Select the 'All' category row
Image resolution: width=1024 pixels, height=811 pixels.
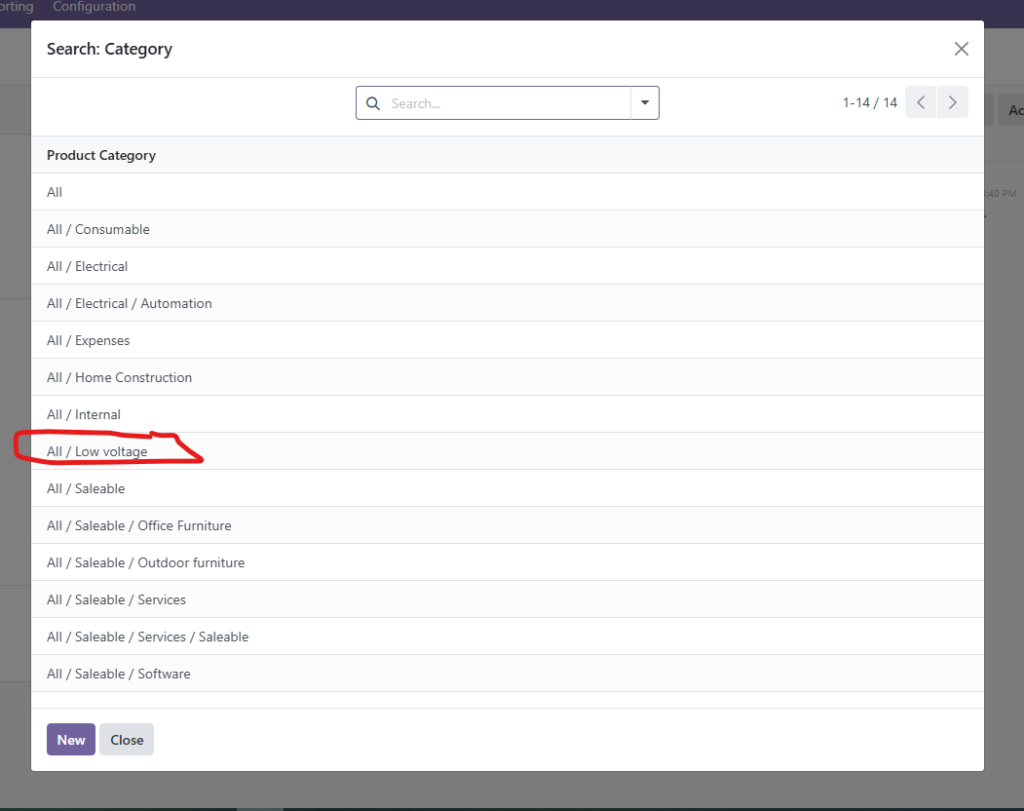pos(55,192)
